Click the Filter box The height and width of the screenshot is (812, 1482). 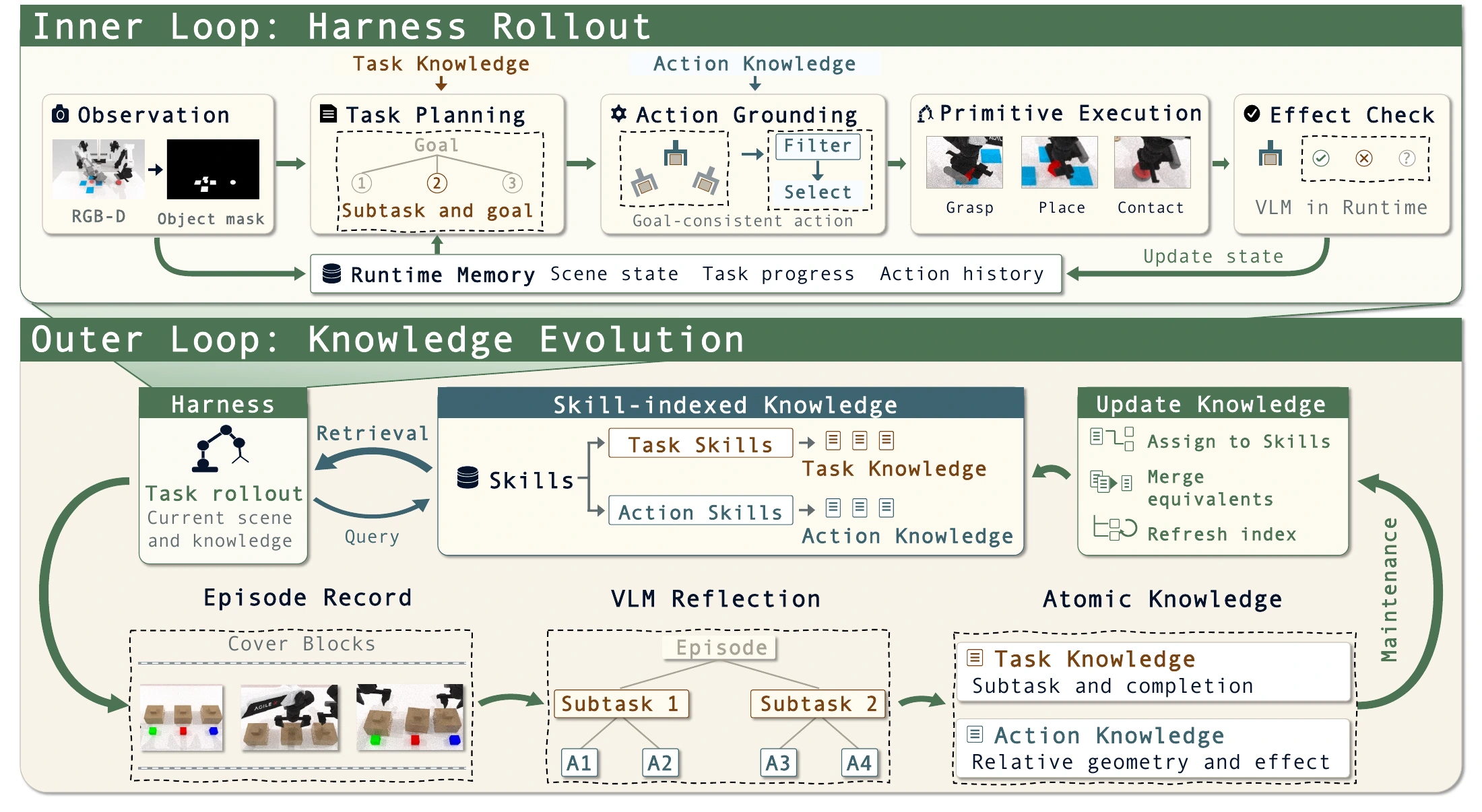click(818, 146)
